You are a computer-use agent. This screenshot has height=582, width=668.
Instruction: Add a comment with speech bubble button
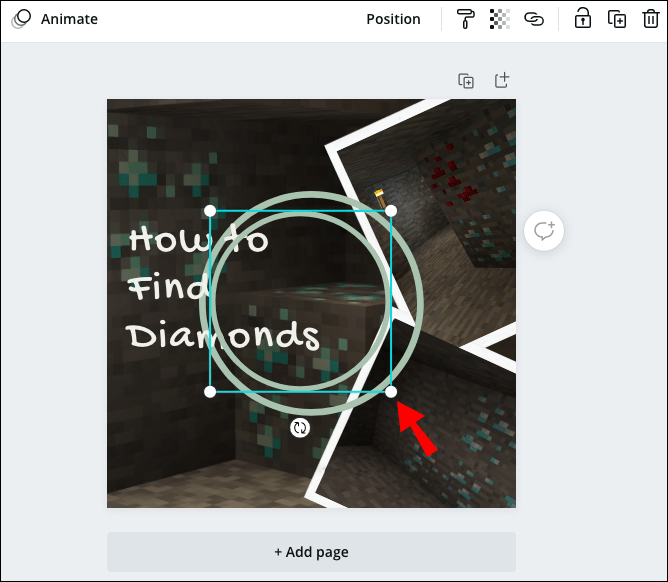click(x=544, y=230)
